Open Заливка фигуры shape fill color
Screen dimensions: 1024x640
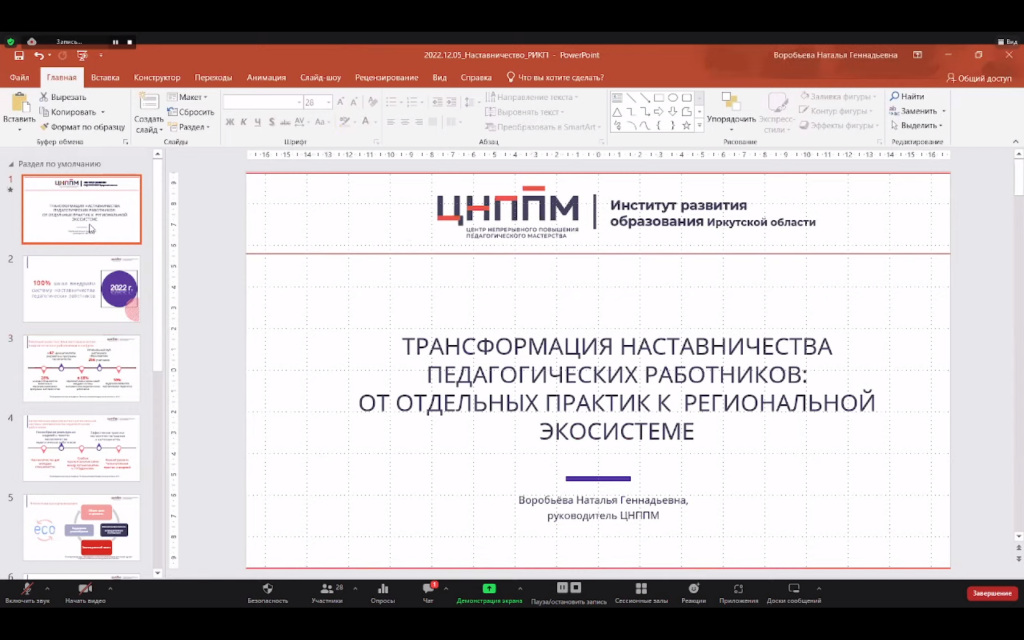(838, 97)
